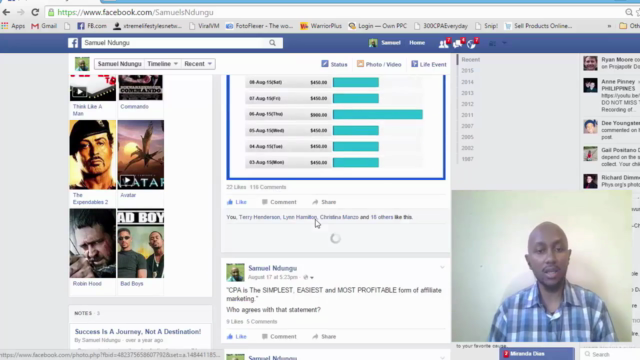Open CPA post options chevron
Image resolution: width=640 pixels, height=360 pixels.
point(442,267)
